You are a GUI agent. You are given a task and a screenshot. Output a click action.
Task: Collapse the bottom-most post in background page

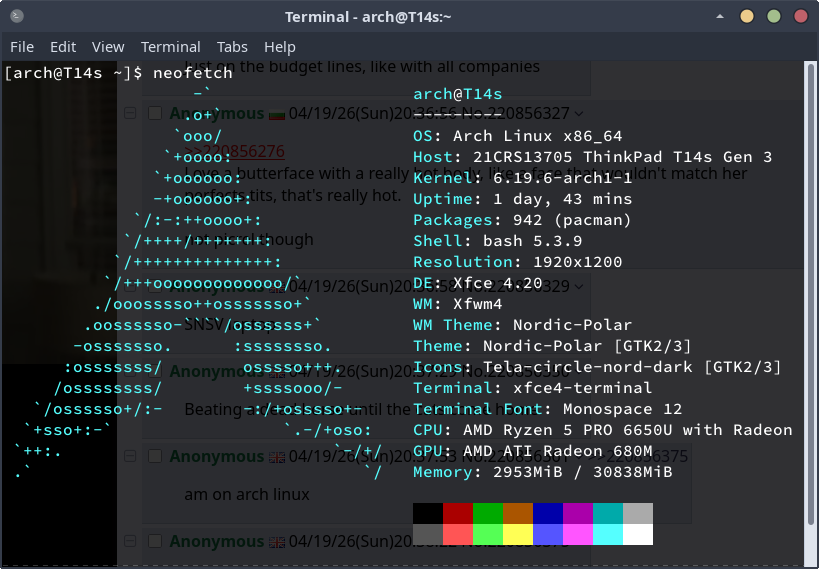pyautogui.click(x=130, y=541)
